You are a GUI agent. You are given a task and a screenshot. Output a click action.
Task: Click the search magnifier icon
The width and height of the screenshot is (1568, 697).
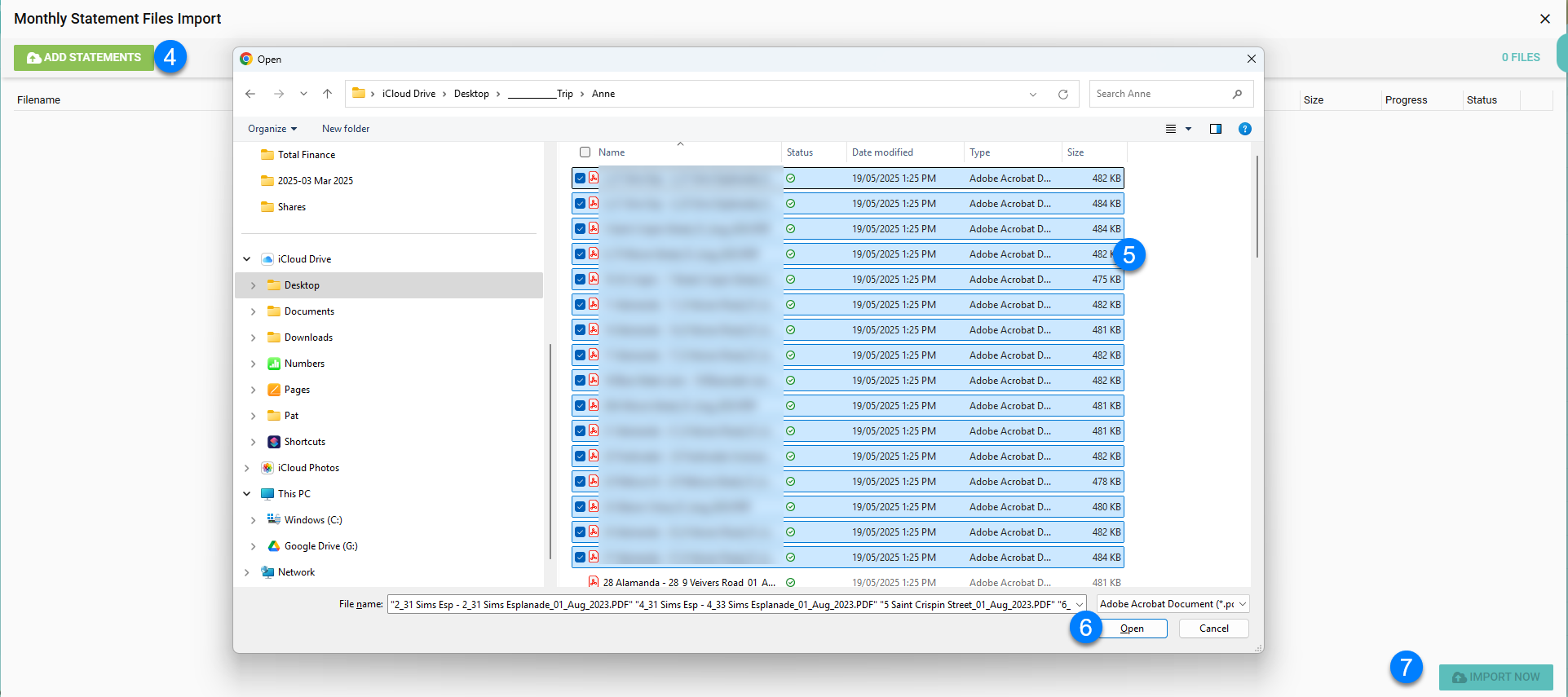1237,94
